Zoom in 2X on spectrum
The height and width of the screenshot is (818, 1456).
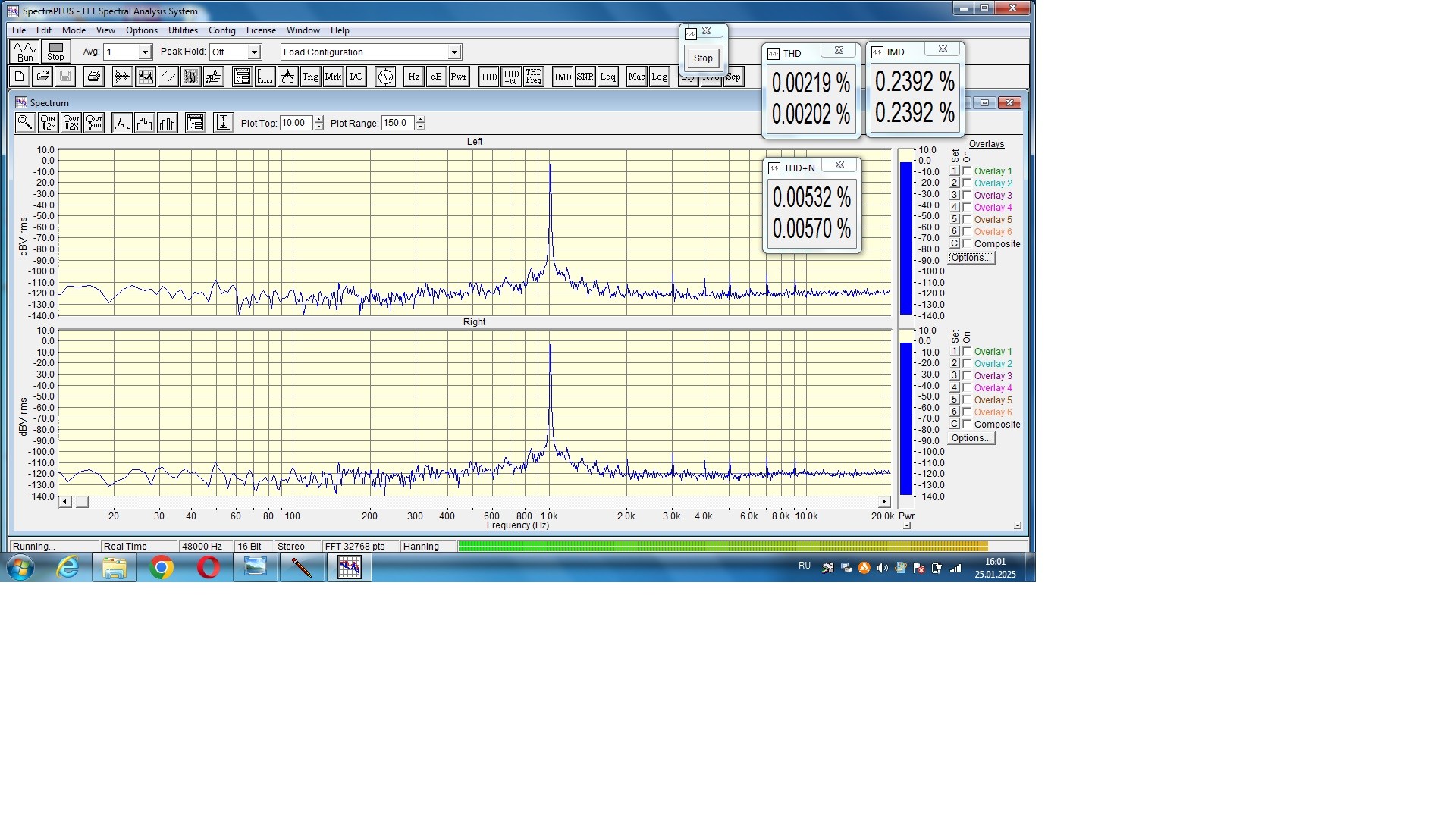tap(49, 123)
